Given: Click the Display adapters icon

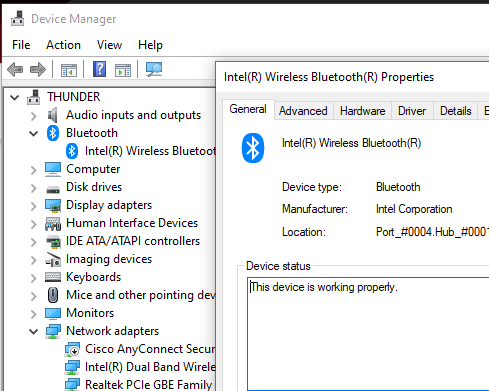Looking at the screenshot, I should tap(53, 205).
